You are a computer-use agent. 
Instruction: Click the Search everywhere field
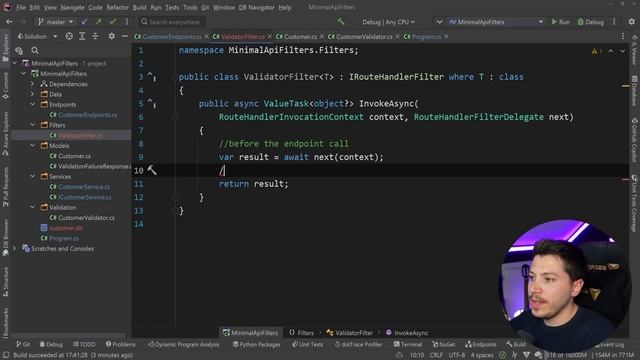pyautogui.click(x=171, y=22)
